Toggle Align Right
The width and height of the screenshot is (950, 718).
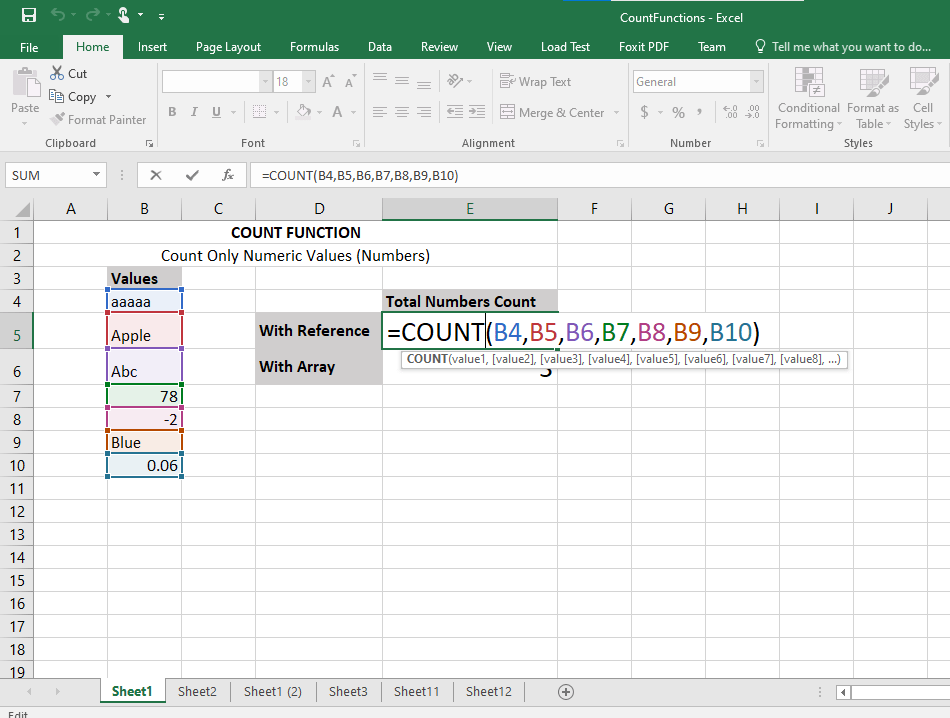click(x=424, y=112)
